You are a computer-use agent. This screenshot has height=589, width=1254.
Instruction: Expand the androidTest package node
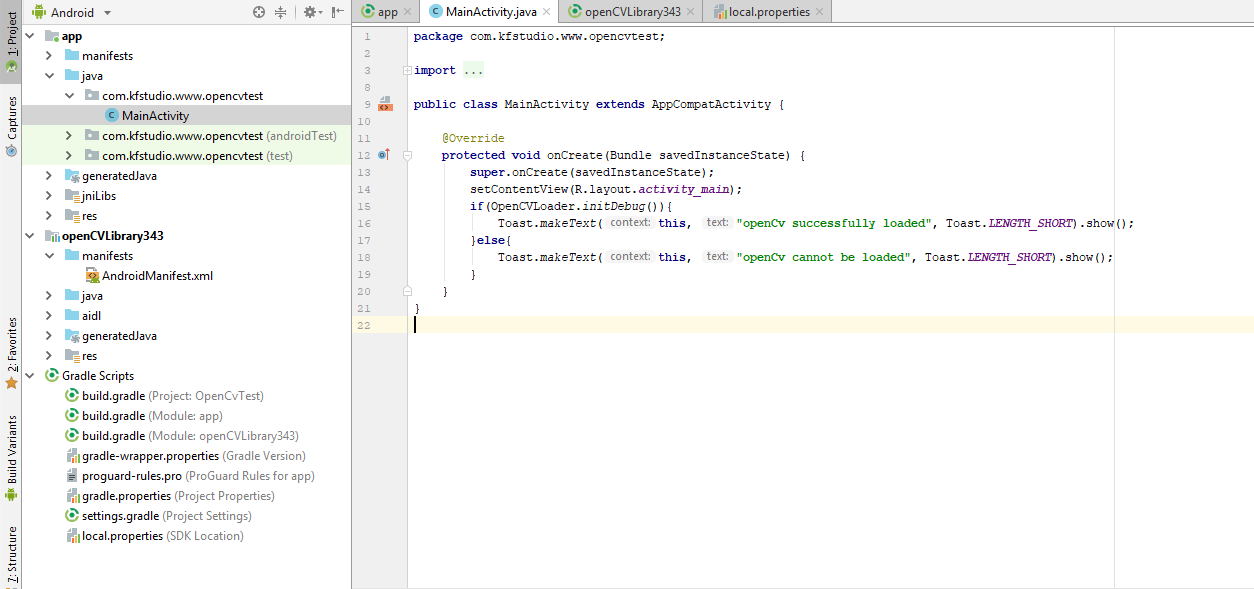click(x=69, y=136)
